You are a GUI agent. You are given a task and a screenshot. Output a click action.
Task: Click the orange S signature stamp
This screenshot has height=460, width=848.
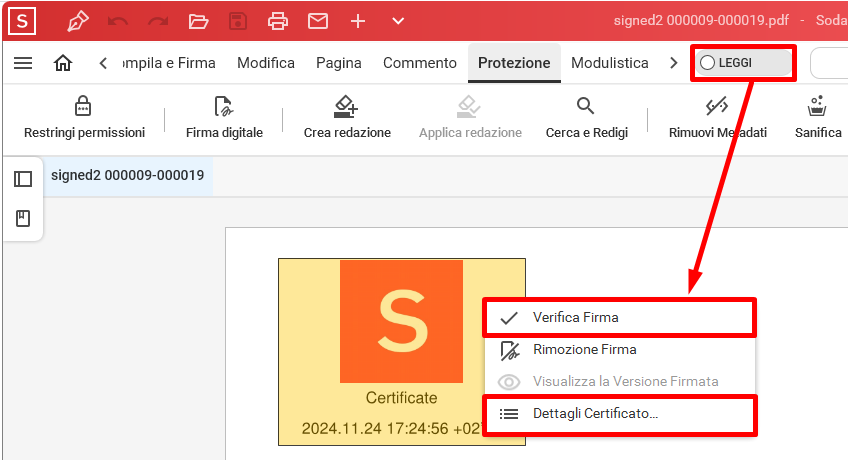tap(401, 321)
